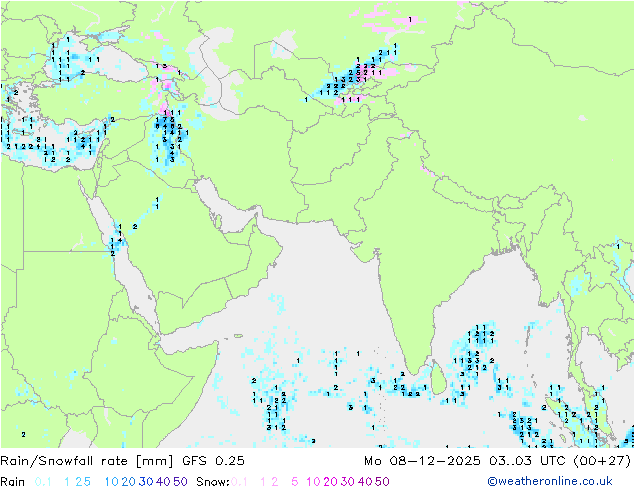The image size is (634, 490).
Task: Click the "Rain/Snowfall rate [mm]" map title
Action: click(87, 461)
